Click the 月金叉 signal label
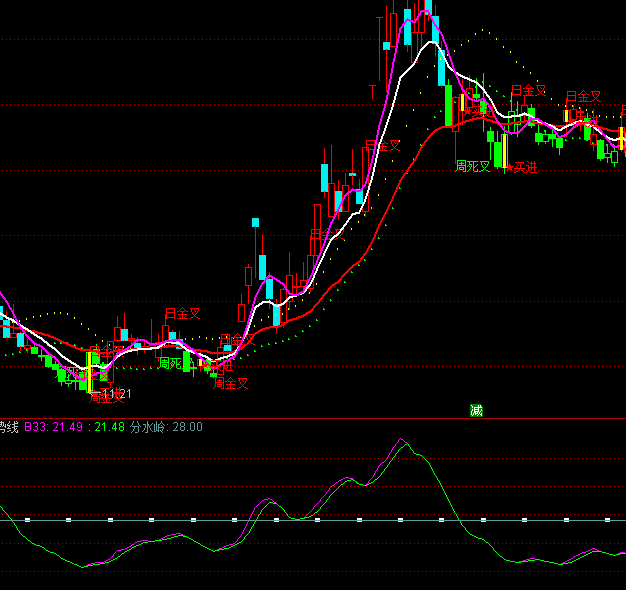The width and height of the screenshot is (626, 590). click(183, 314)
